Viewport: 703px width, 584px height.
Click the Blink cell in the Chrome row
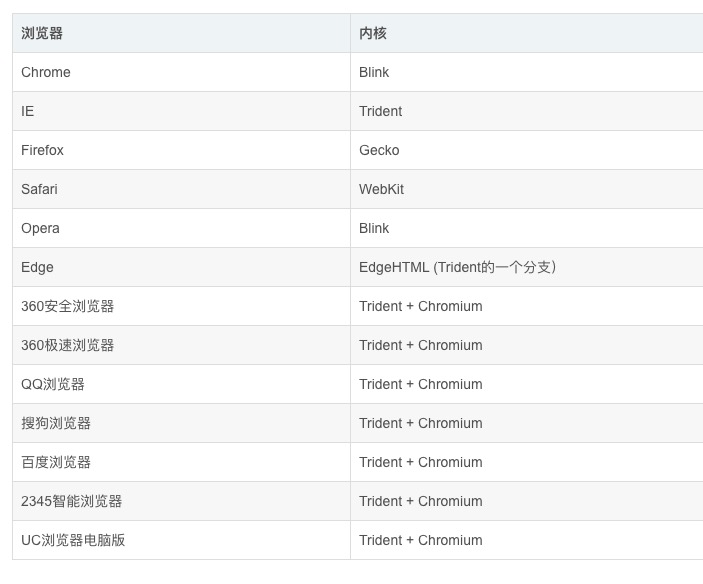point(374,72)
